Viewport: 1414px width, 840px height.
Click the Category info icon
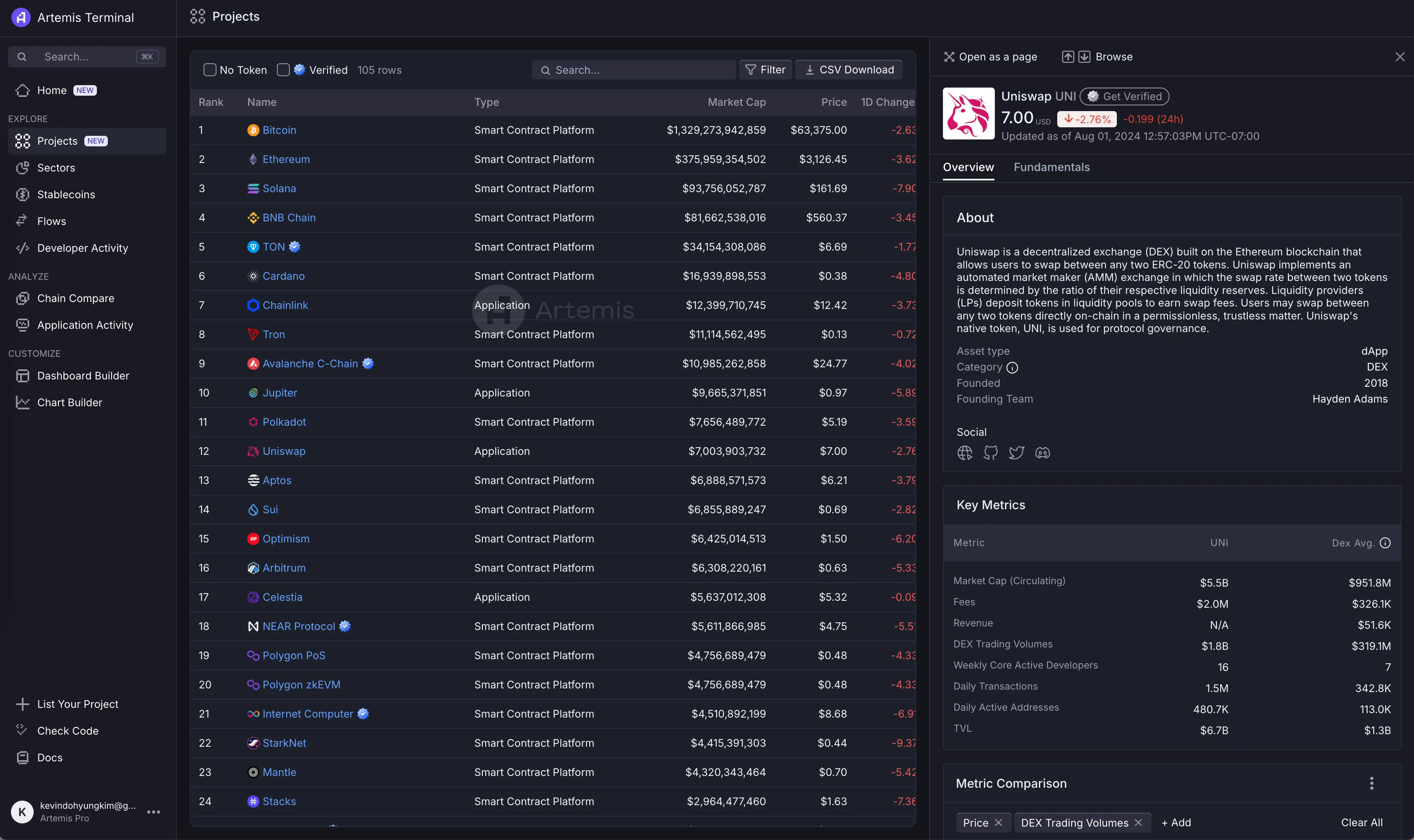pyautogui.click(x=1013, y=368)
